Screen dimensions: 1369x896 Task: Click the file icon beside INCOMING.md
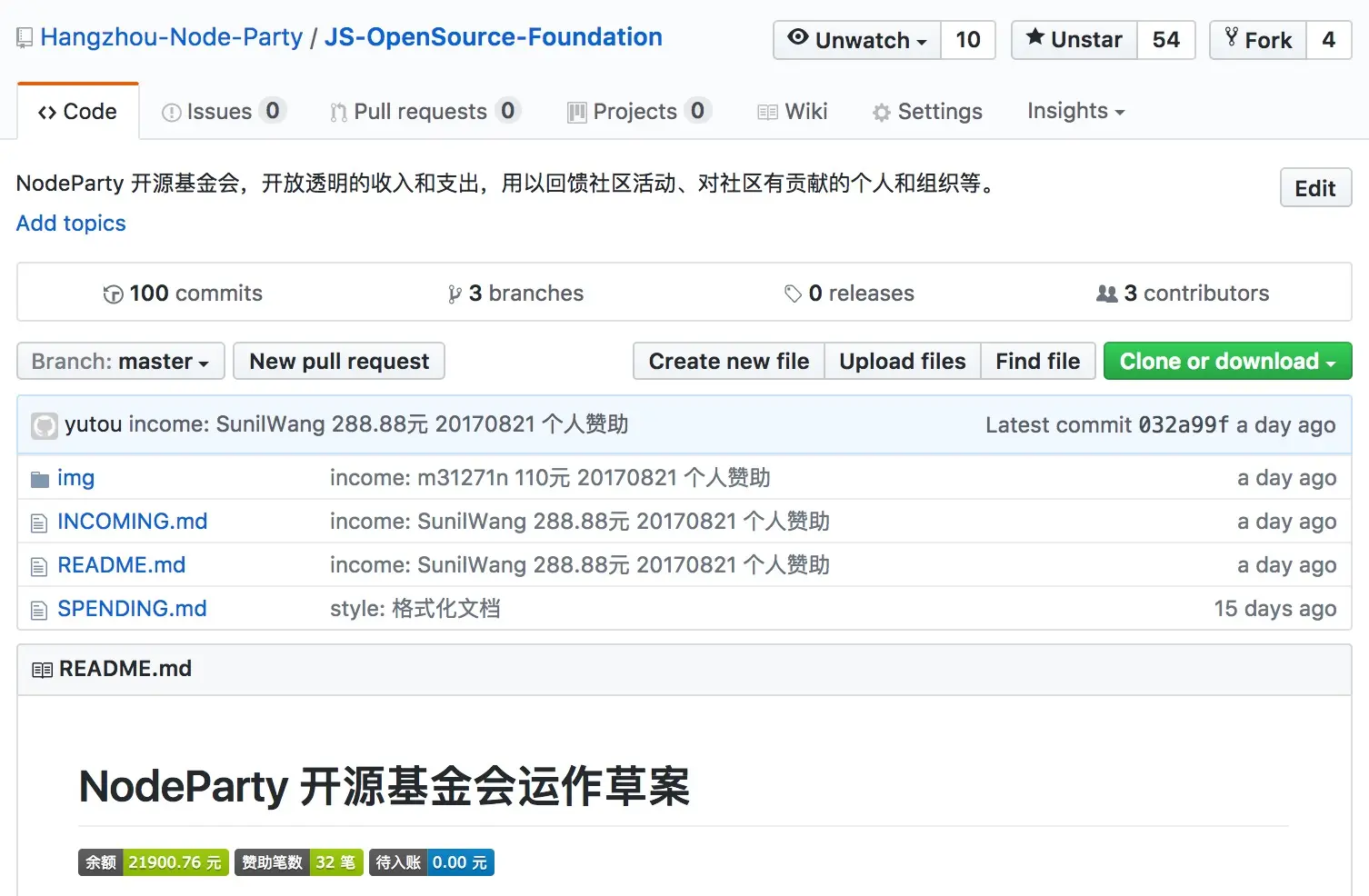pos(39,523)
